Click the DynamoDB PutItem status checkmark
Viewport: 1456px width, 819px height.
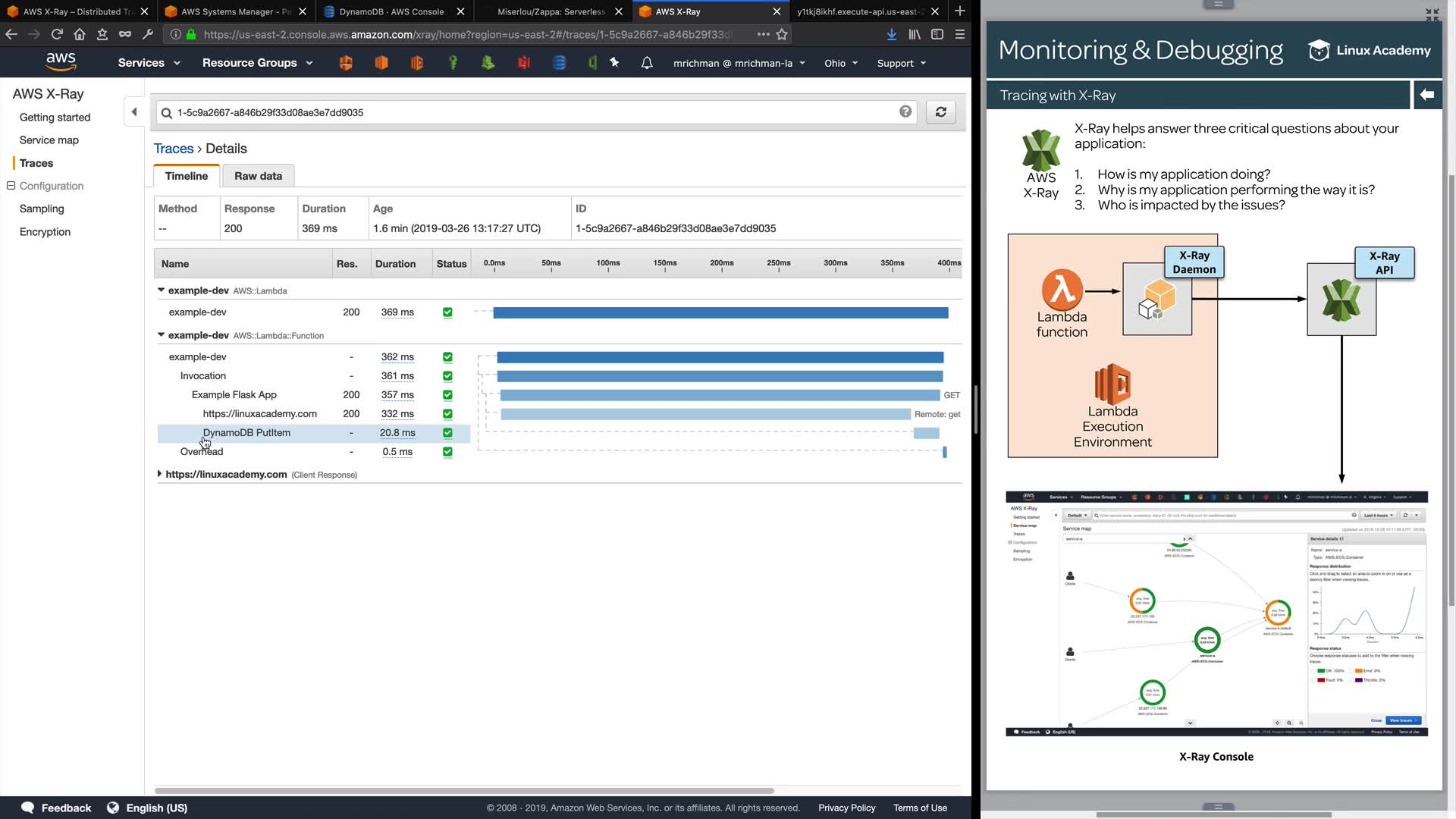point(447,433)
